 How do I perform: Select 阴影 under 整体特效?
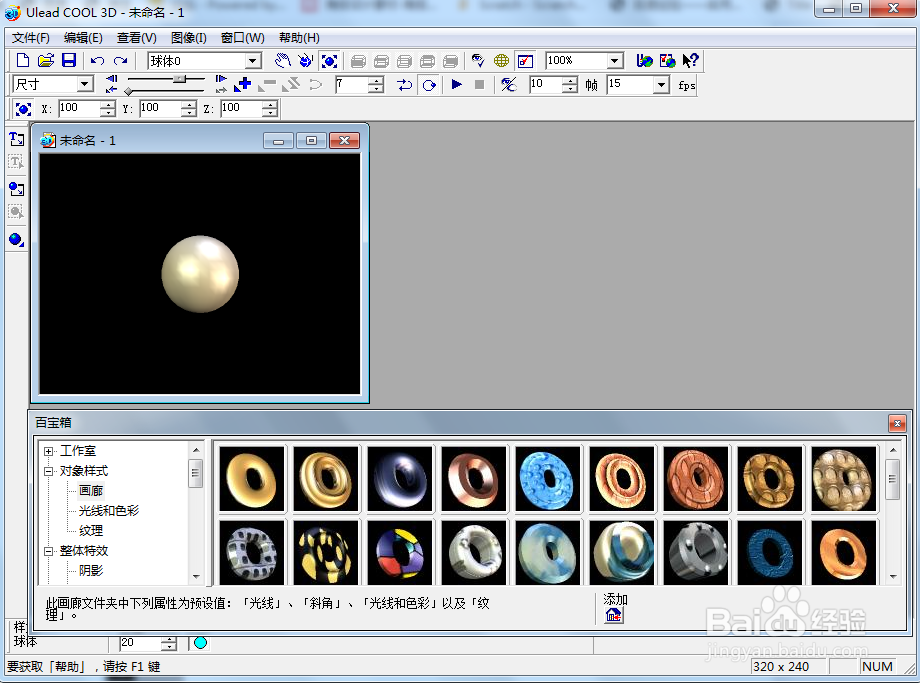click(91, 570)
